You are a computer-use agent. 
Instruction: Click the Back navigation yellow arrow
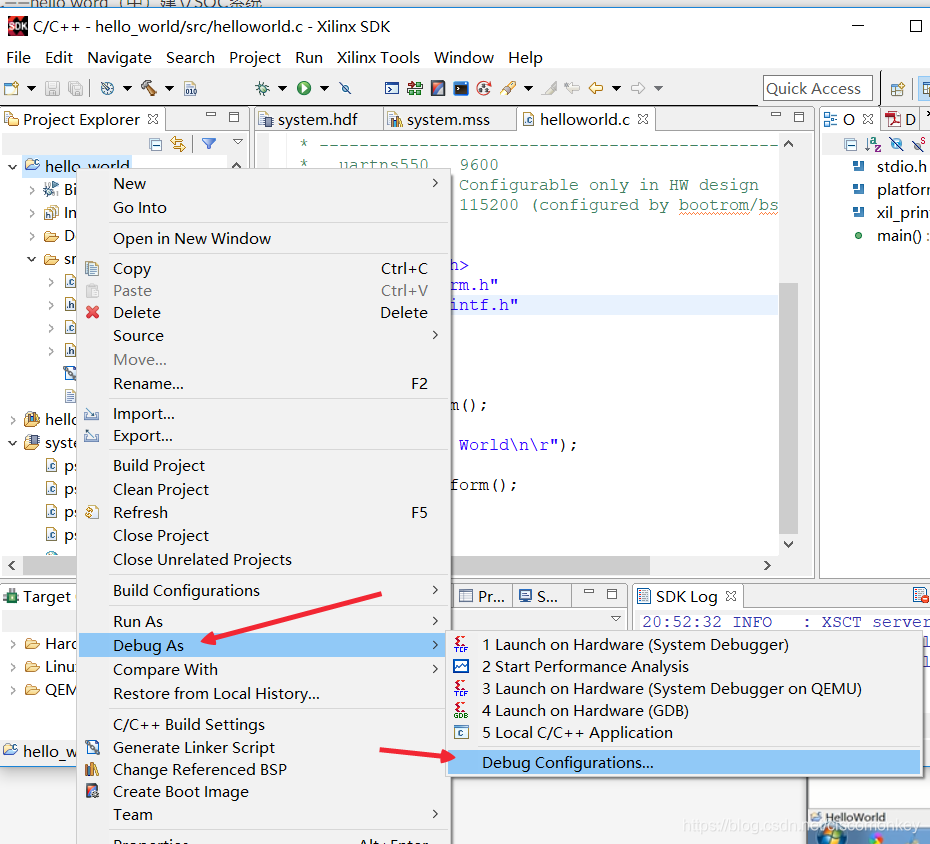(595, 88)
